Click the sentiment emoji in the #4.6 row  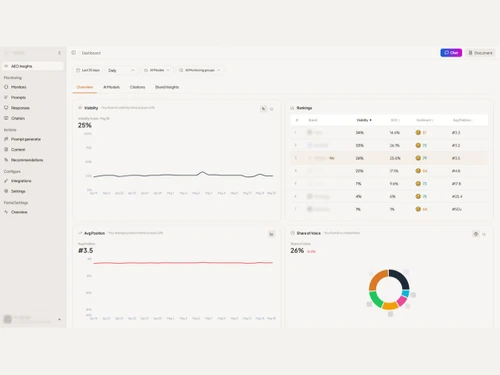point(418,171)
